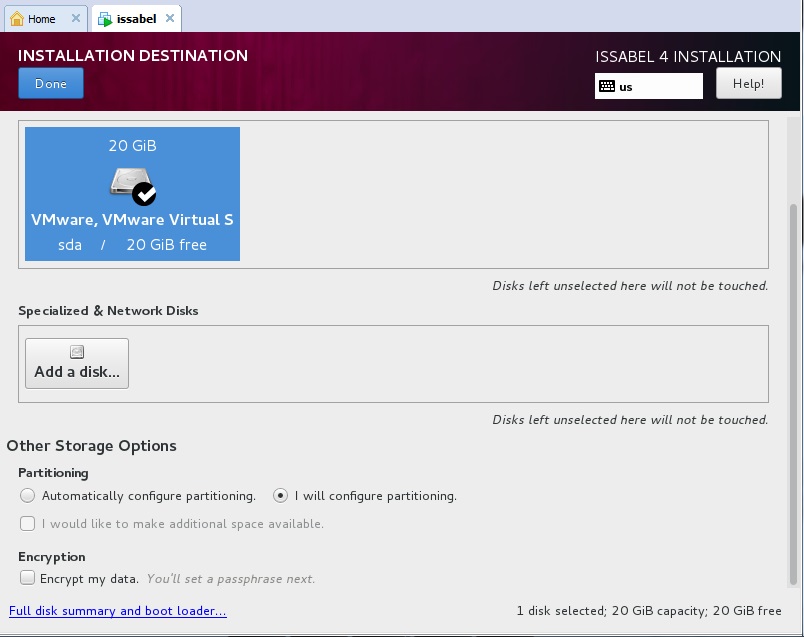The width and height of the screenshot is (804, 637).
Task: Click the us keyboard layout indicator
Action: [649, 86]
